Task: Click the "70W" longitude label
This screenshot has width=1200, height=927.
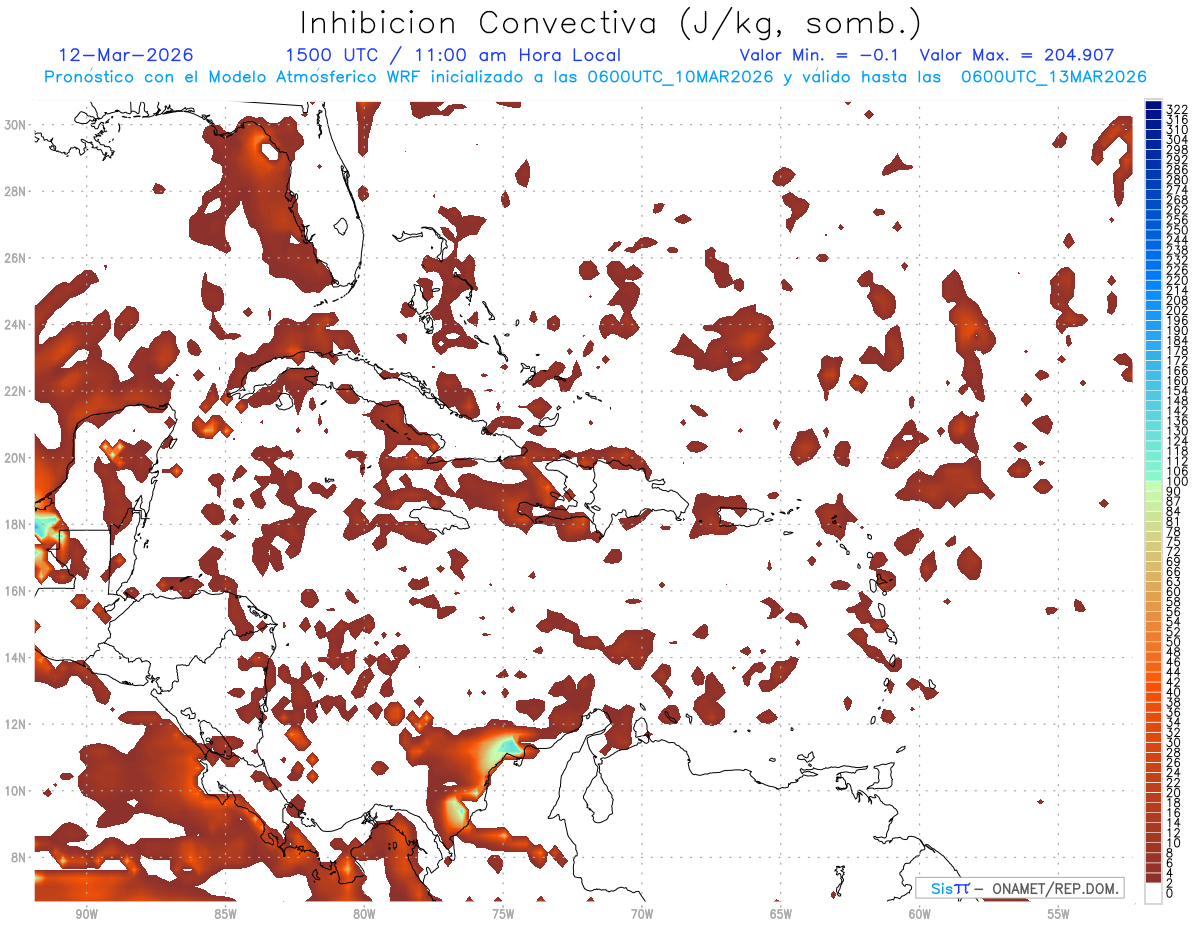Action: click(642, 914)
